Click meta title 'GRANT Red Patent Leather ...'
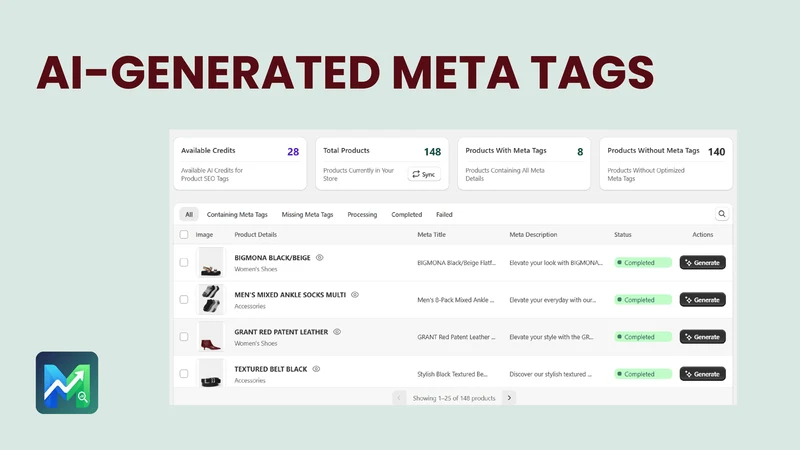The image size is (800, 450). point(456,337)
